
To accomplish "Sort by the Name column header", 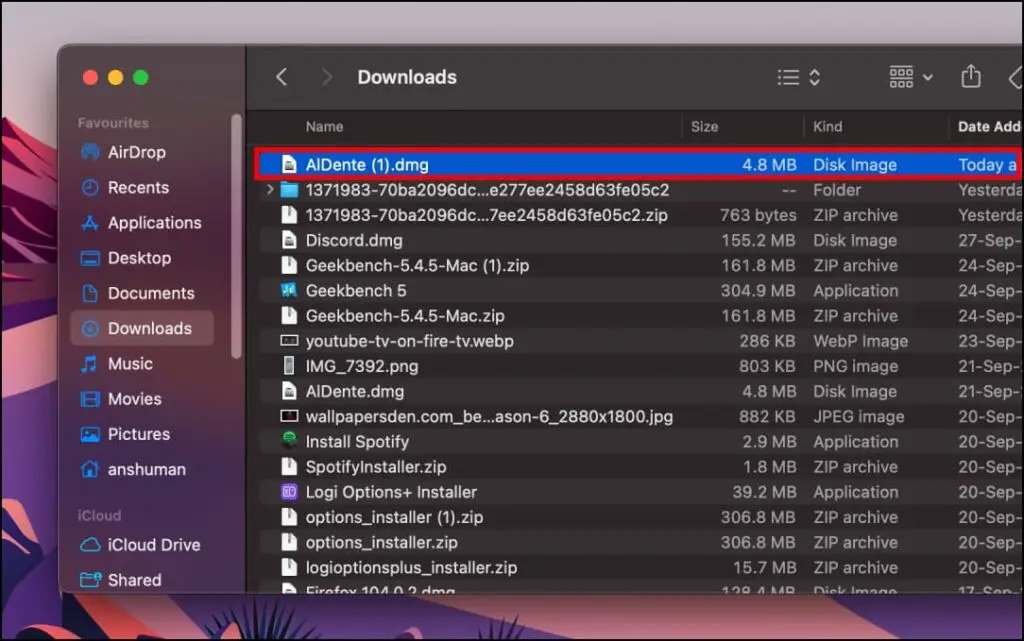I will click(x=325, y=127).
